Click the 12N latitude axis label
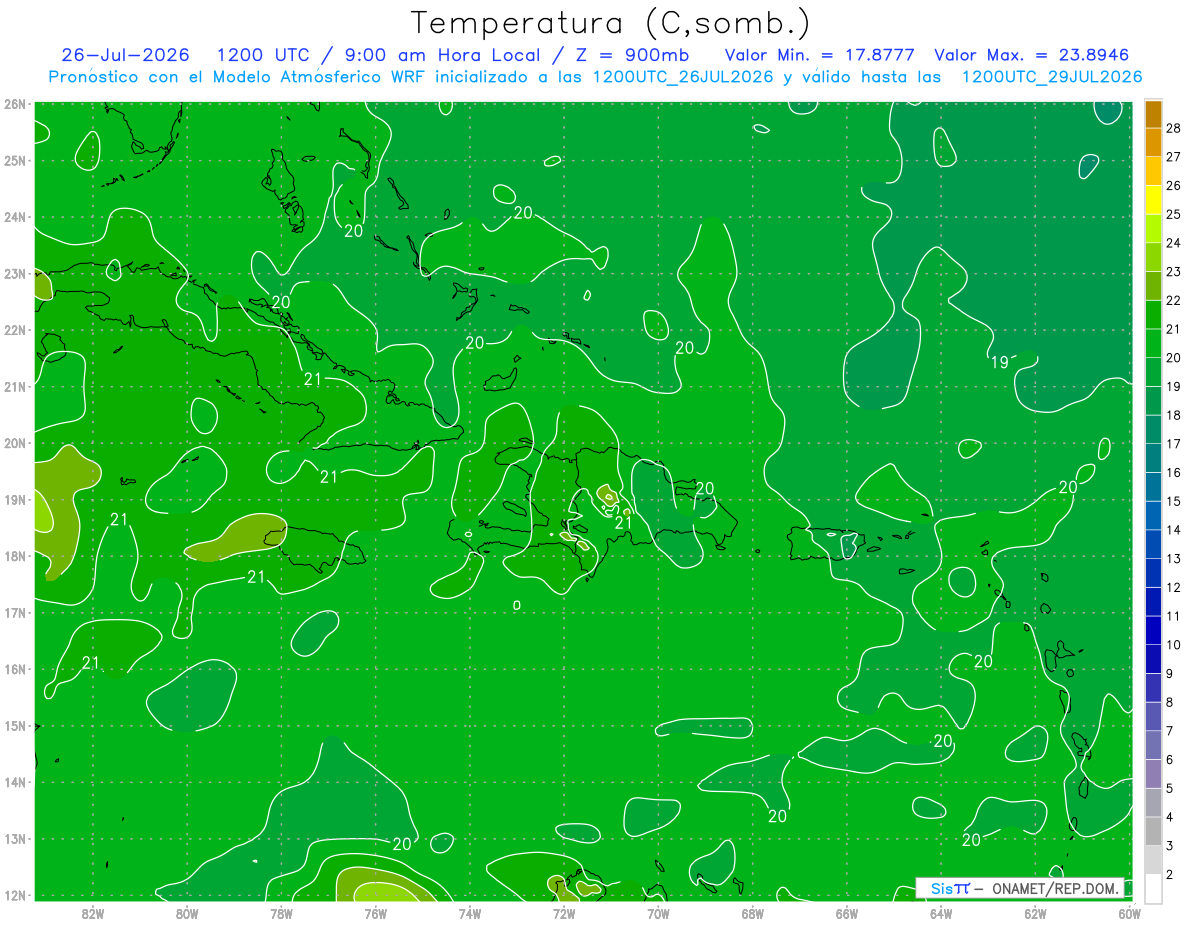This screenshot has width=1200, height=927. pyautogui.click(x=14, y=895)
